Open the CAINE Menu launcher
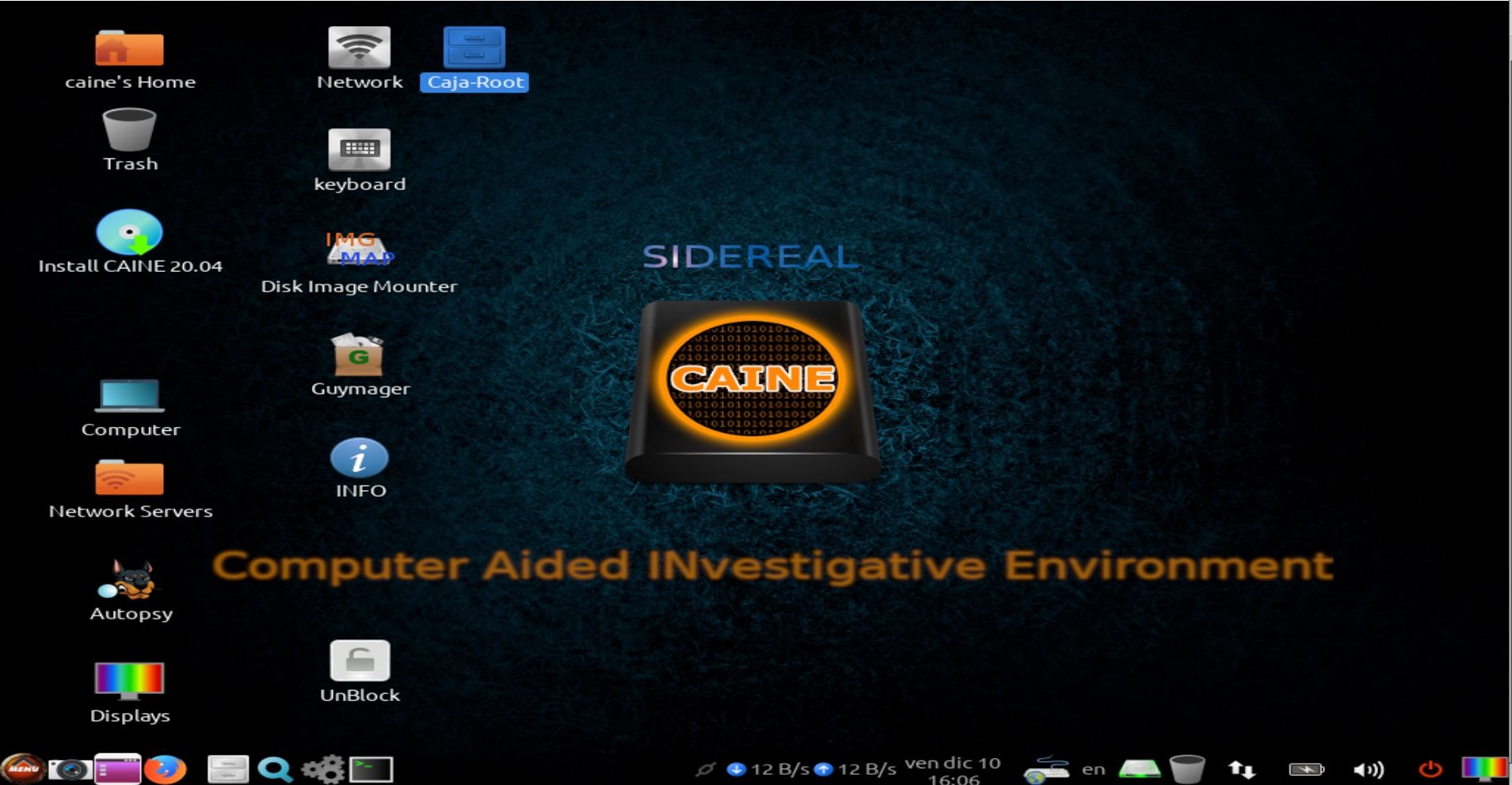This screenshot has width=1512, height=785. pos(21,768)
